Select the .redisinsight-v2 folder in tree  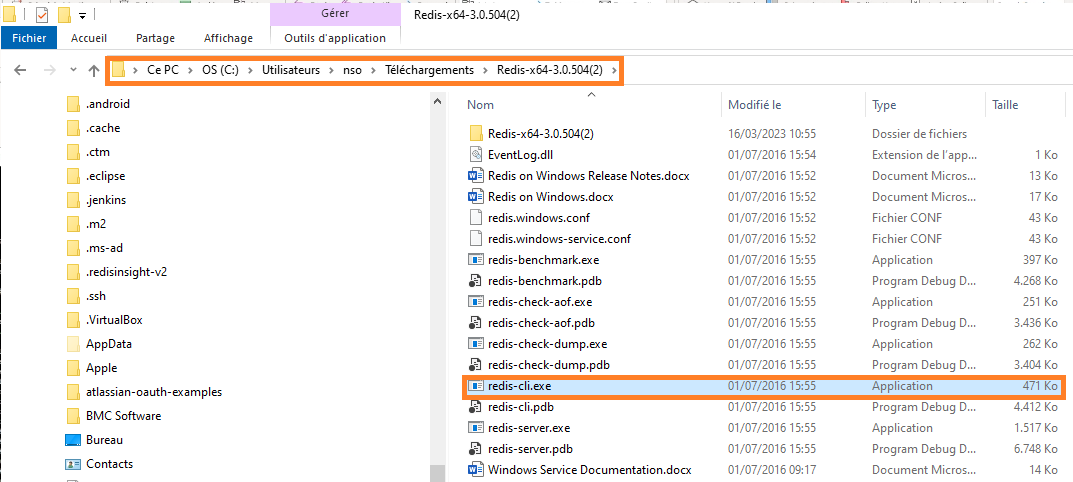[x=125, y=272]
